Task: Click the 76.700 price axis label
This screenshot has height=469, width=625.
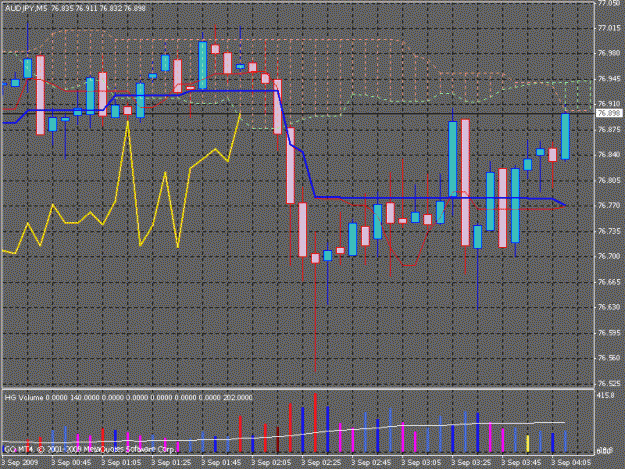Action: point(609,256)
